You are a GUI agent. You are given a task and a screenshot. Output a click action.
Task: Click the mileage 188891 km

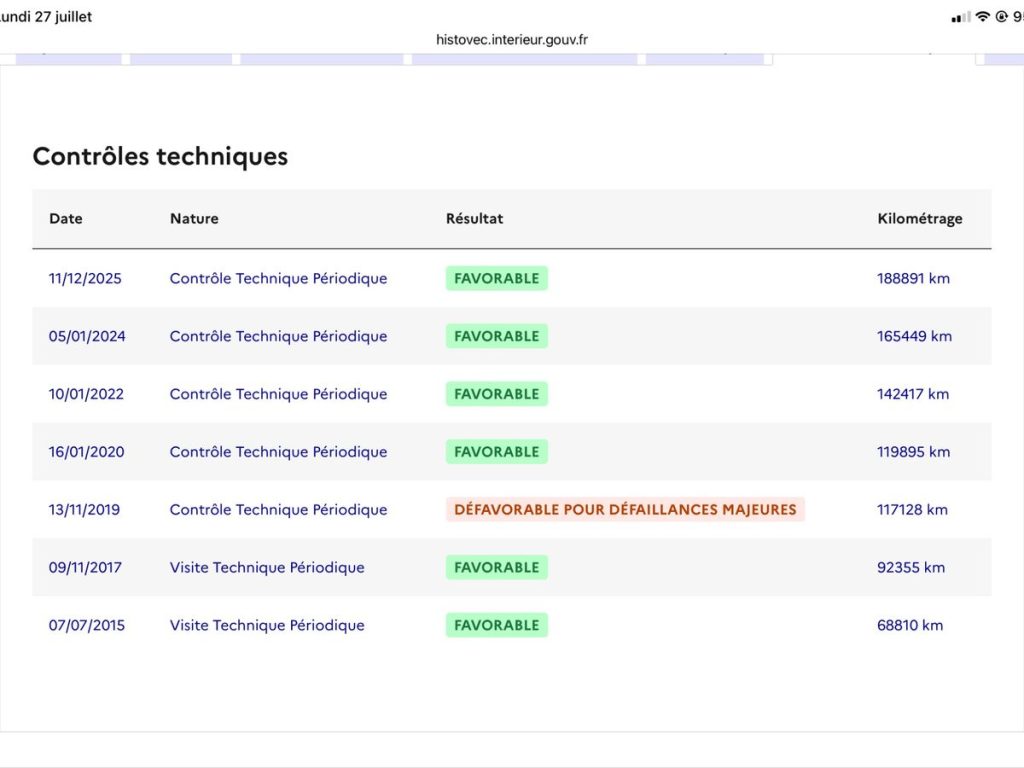pos(913,278)
